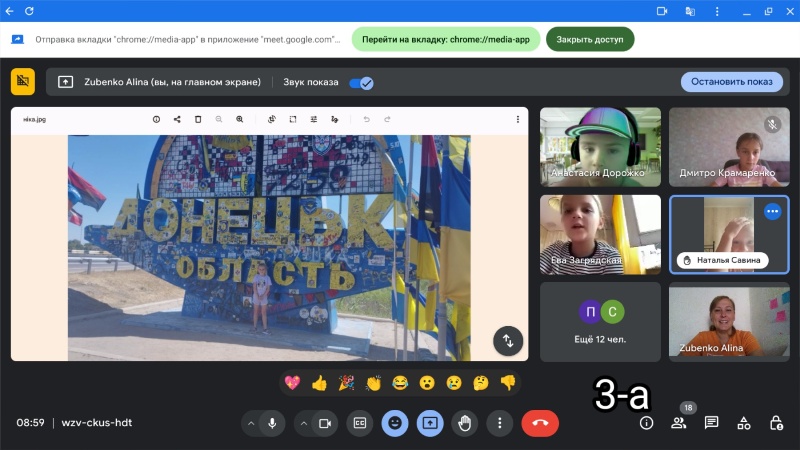Image resolution: width=800 pixels, height=450 pixels.
Task: Expand audio settings arrow beside microphone
Action: point(250,423)
